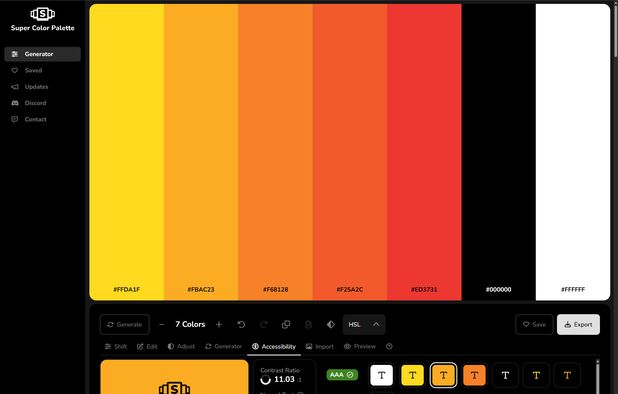Click the #FBAC23 hex code label
The height and width of the screenshot is (394, 618).
coord(201,289)
